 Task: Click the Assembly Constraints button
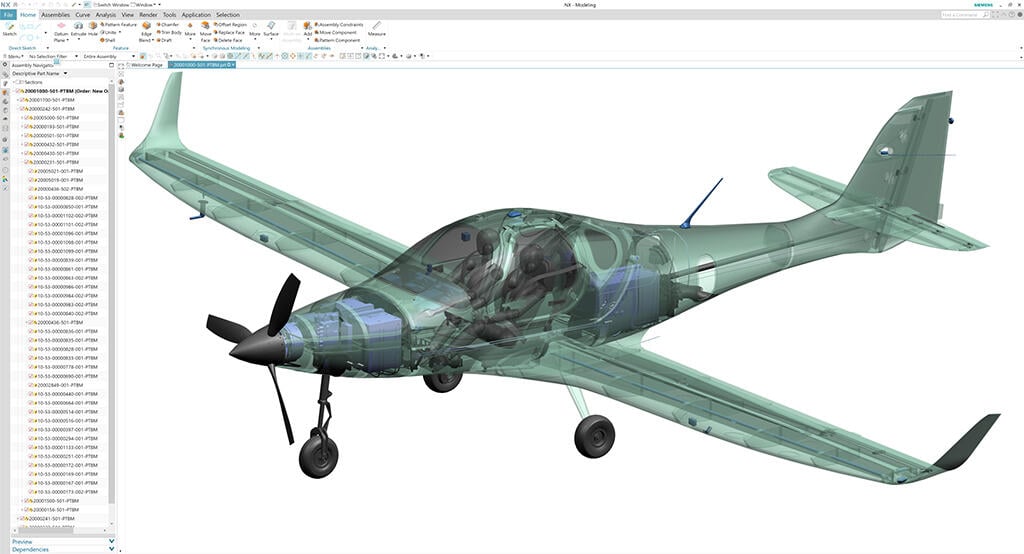(x=340, y=24)
